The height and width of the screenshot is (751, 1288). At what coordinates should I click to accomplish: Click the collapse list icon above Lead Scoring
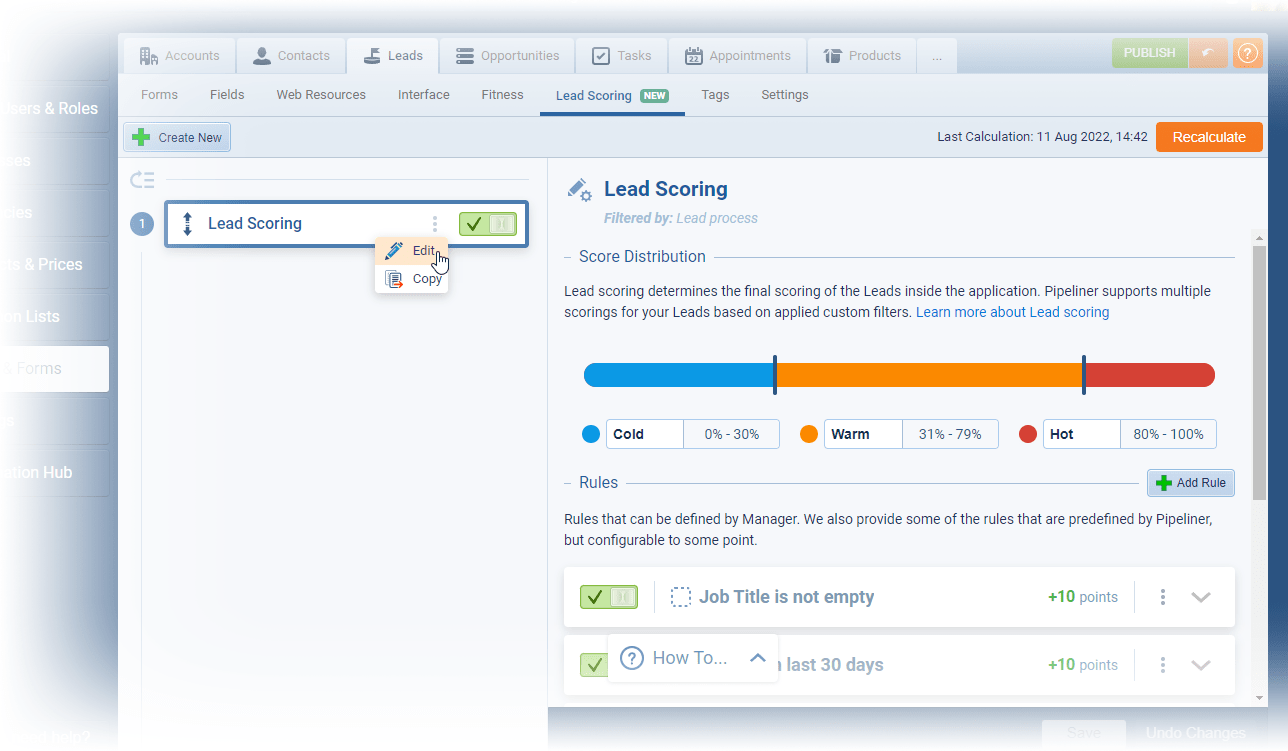click(143, 180)
